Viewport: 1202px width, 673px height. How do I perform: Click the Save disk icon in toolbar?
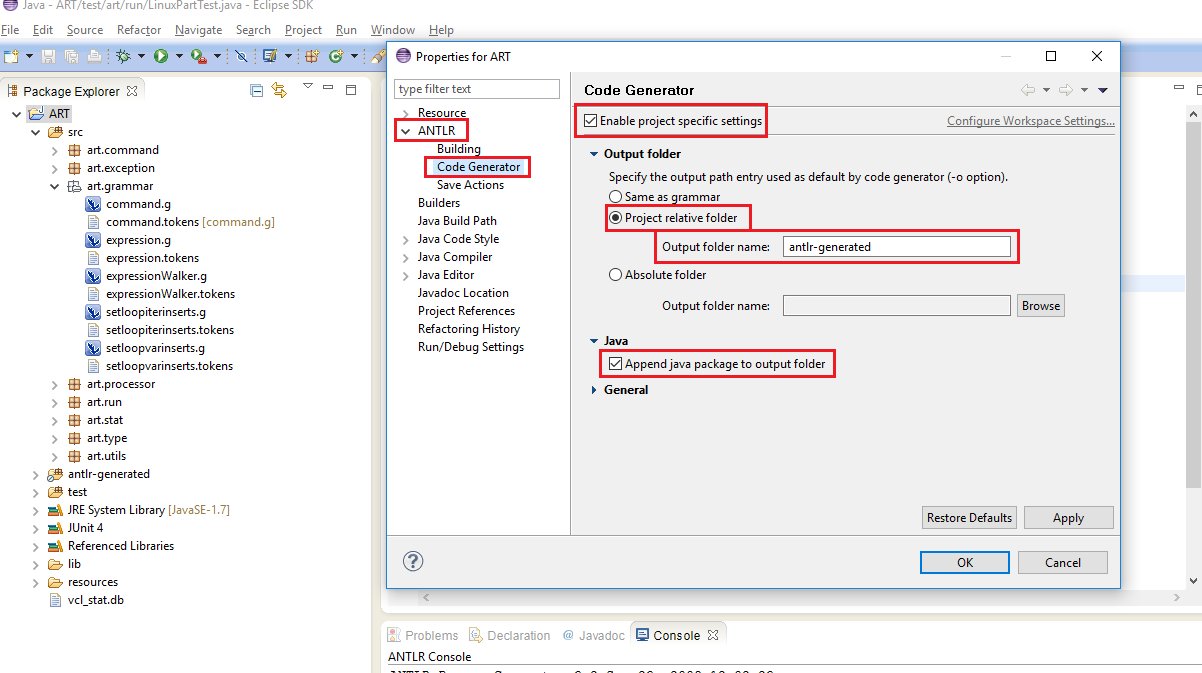(x=48, y=56)
